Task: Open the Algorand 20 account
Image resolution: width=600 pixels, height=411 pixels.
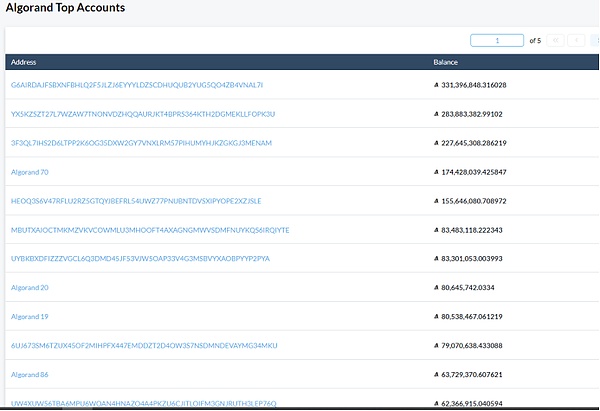Action: click(29, 288)
